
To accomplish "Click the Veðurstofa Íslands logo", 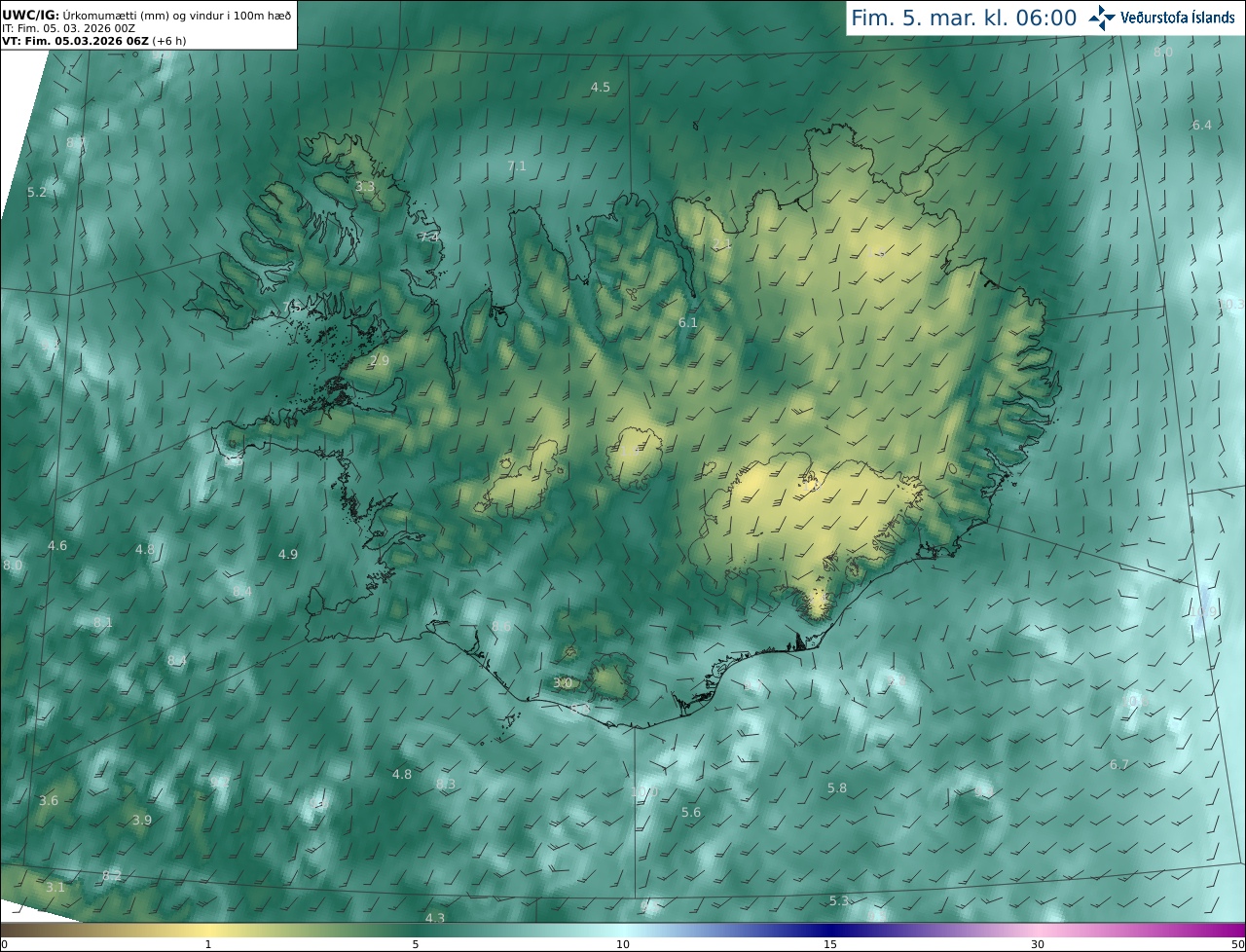I will [x=1161, y=18].
